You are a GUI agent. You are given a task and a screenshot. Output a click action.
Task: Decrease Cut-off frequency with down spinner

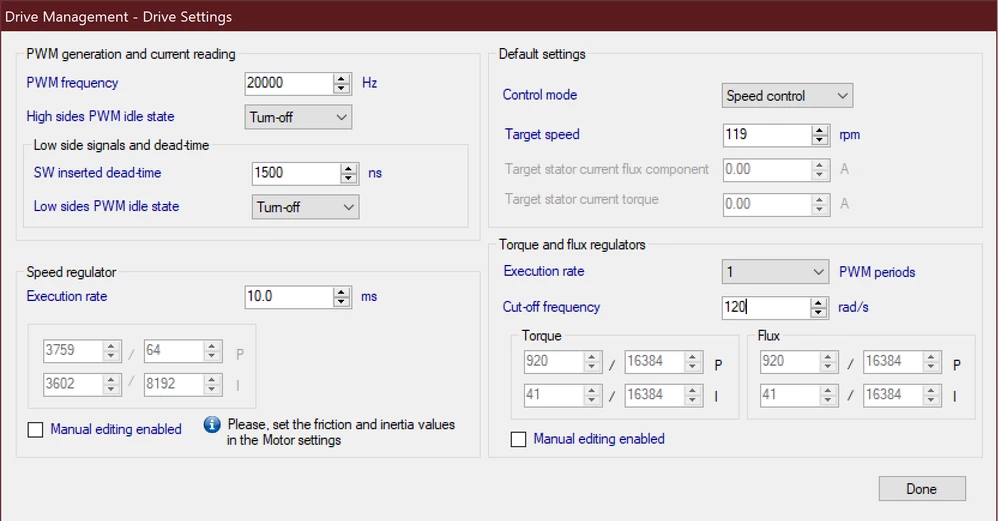(819, 313)
